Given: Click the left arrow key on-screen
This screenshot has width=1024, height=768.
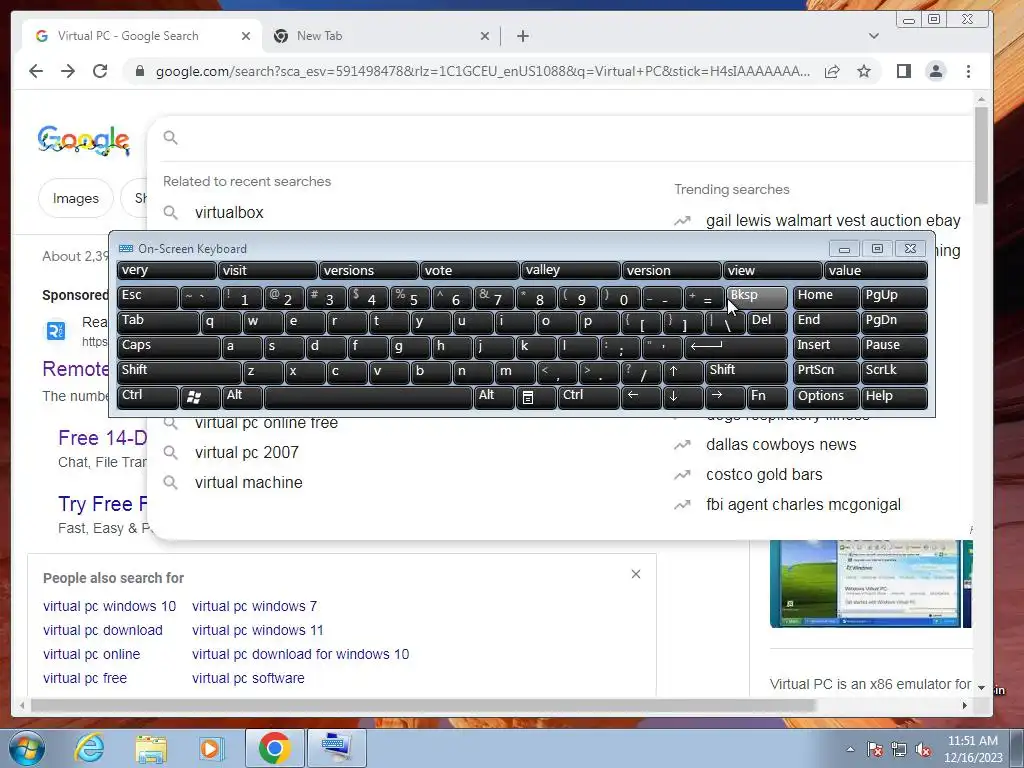Looking at the screenshot, I should point(641,397).
